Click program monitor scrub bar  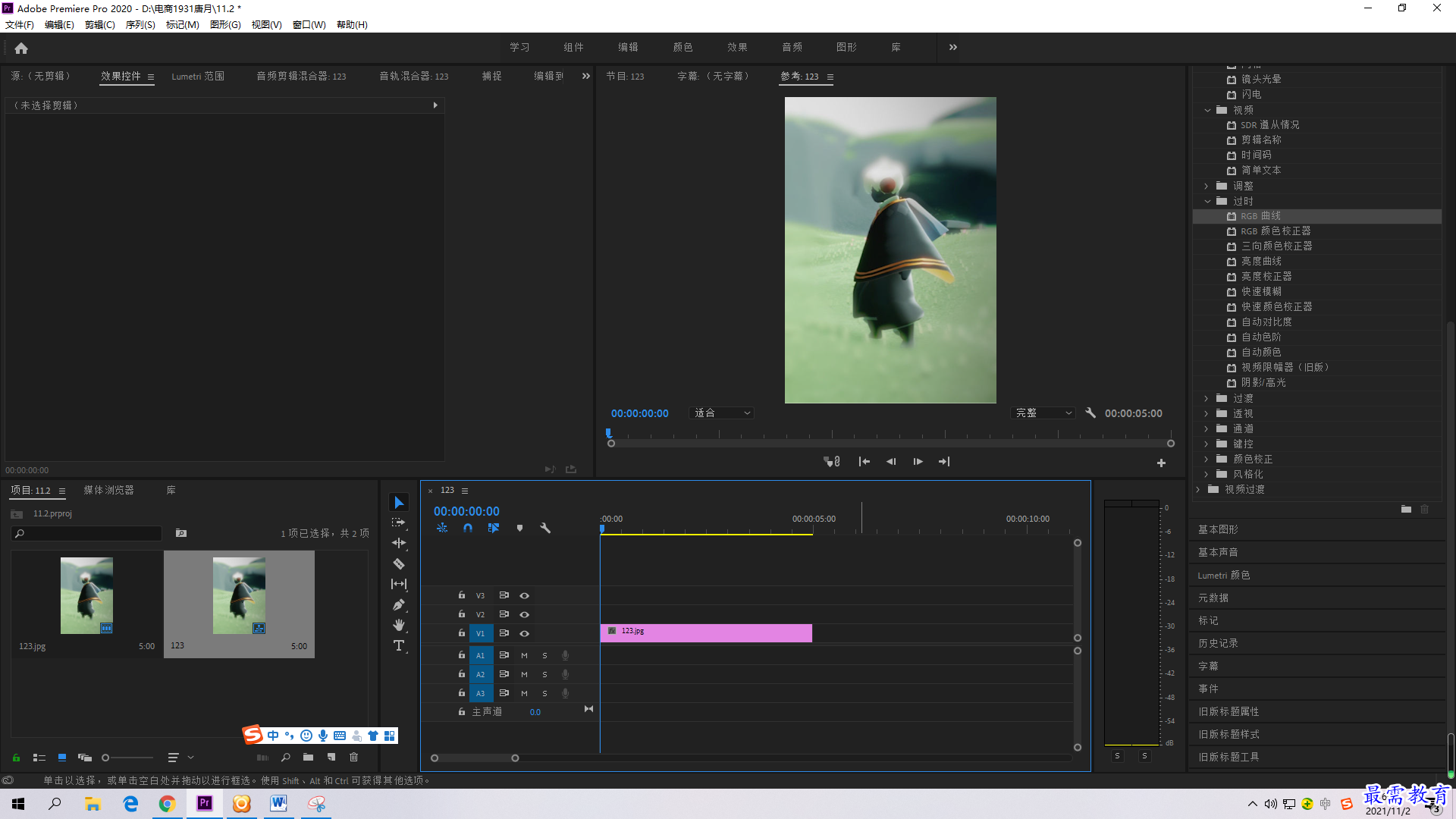coord(891,443)
